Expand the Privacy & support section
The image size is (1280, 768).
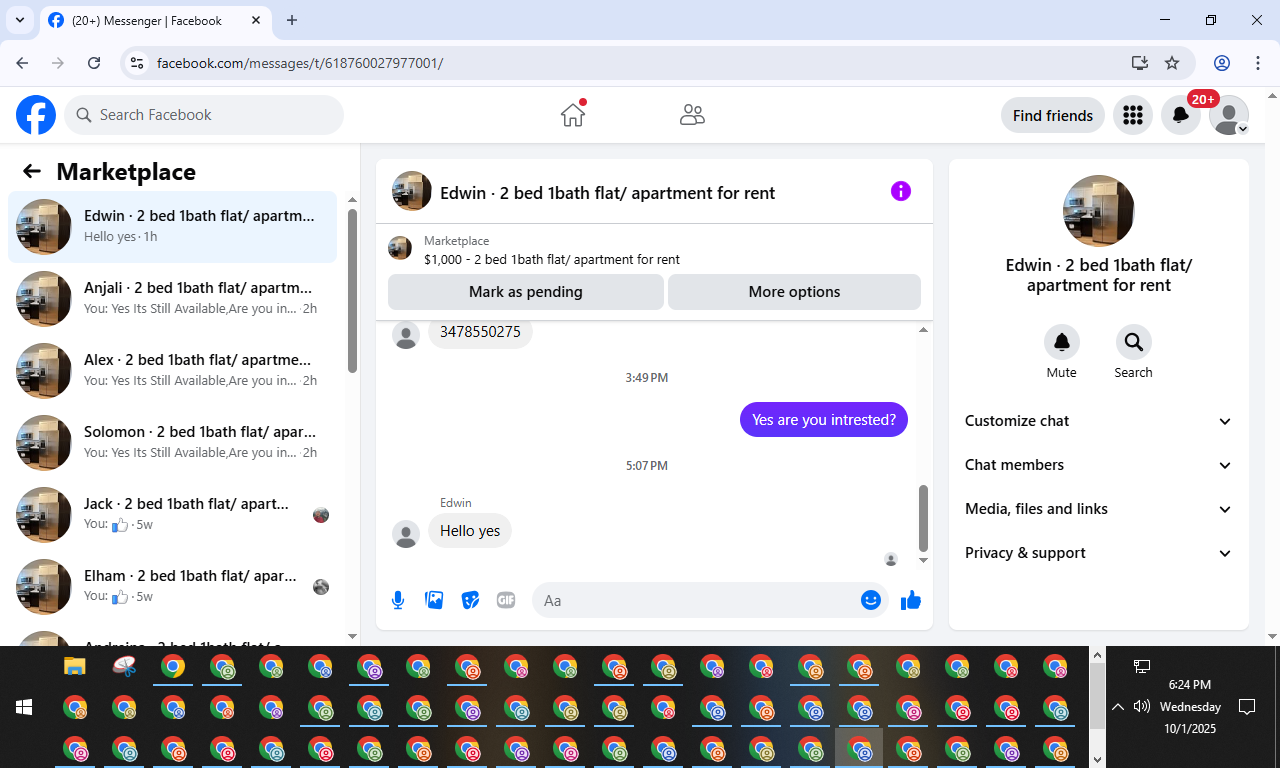[x=1099, y=553]
